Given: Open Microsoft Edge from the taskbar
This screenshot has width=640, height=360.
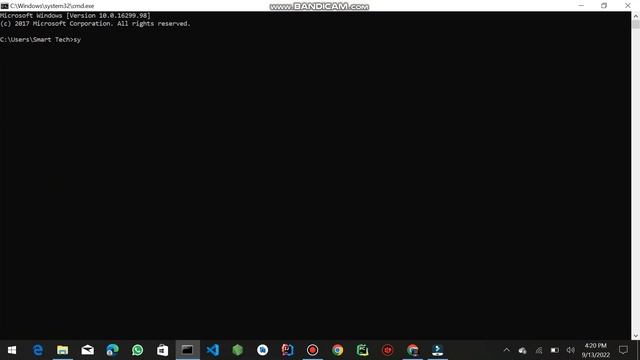Looking at the screenshot, I should (x=113, y=350).
